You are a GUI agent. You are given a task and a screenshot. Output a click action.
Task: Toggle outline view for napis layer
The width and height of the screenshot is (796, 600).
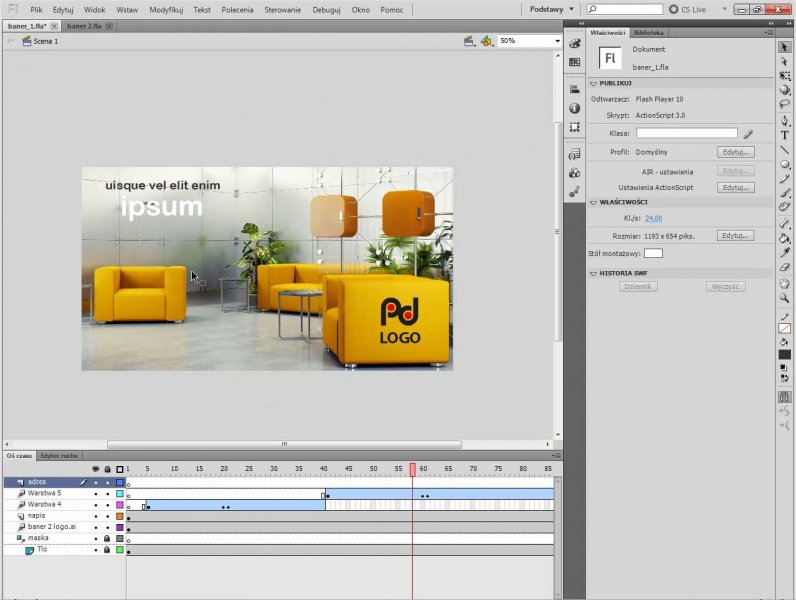[x=119, y=516]
